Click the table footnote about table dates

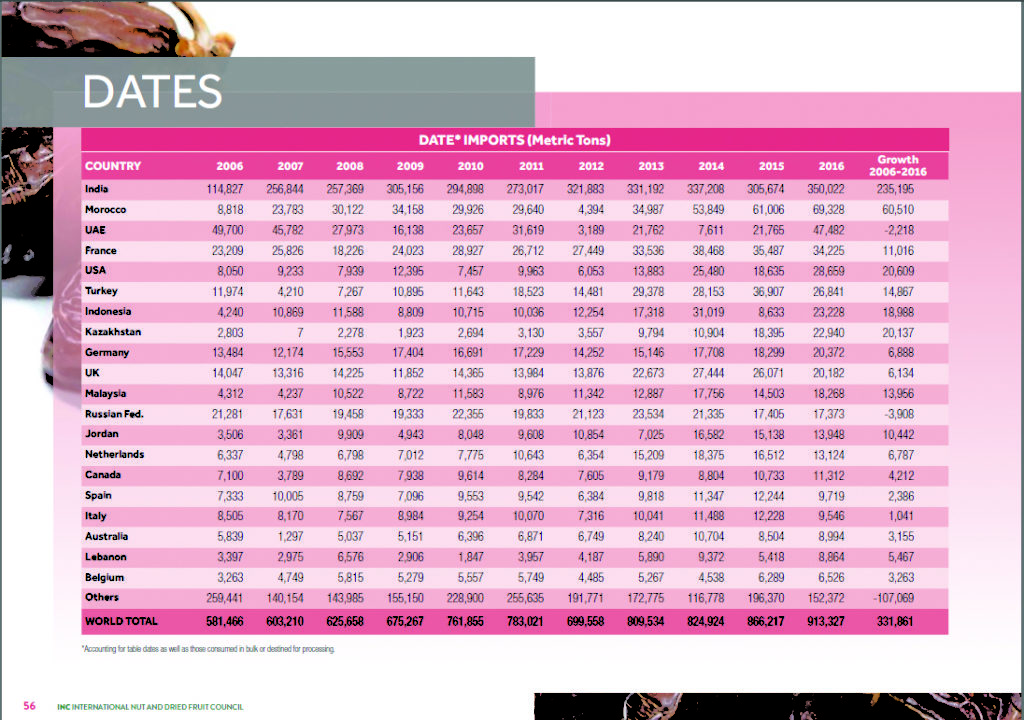pos(210,650)
